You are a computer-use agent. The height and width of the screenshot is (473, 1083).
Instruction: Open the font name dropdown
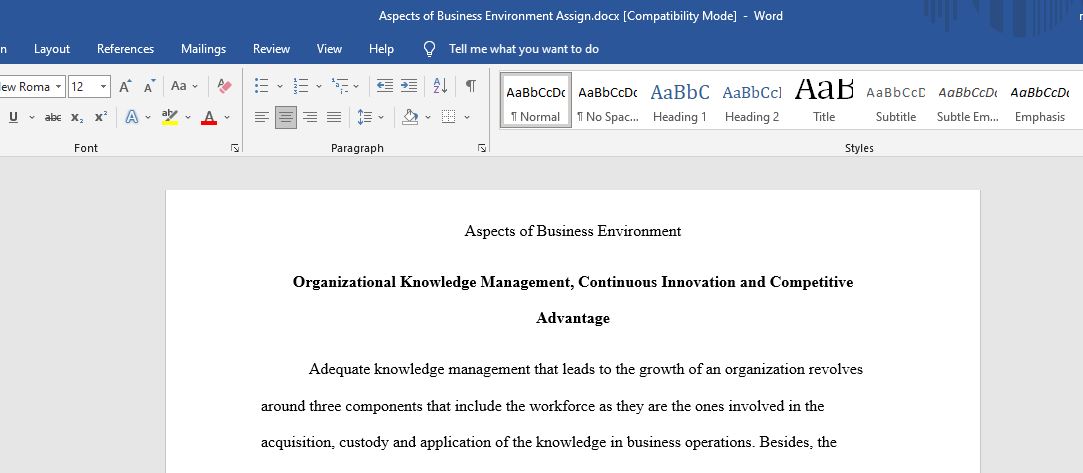[59, 86]
